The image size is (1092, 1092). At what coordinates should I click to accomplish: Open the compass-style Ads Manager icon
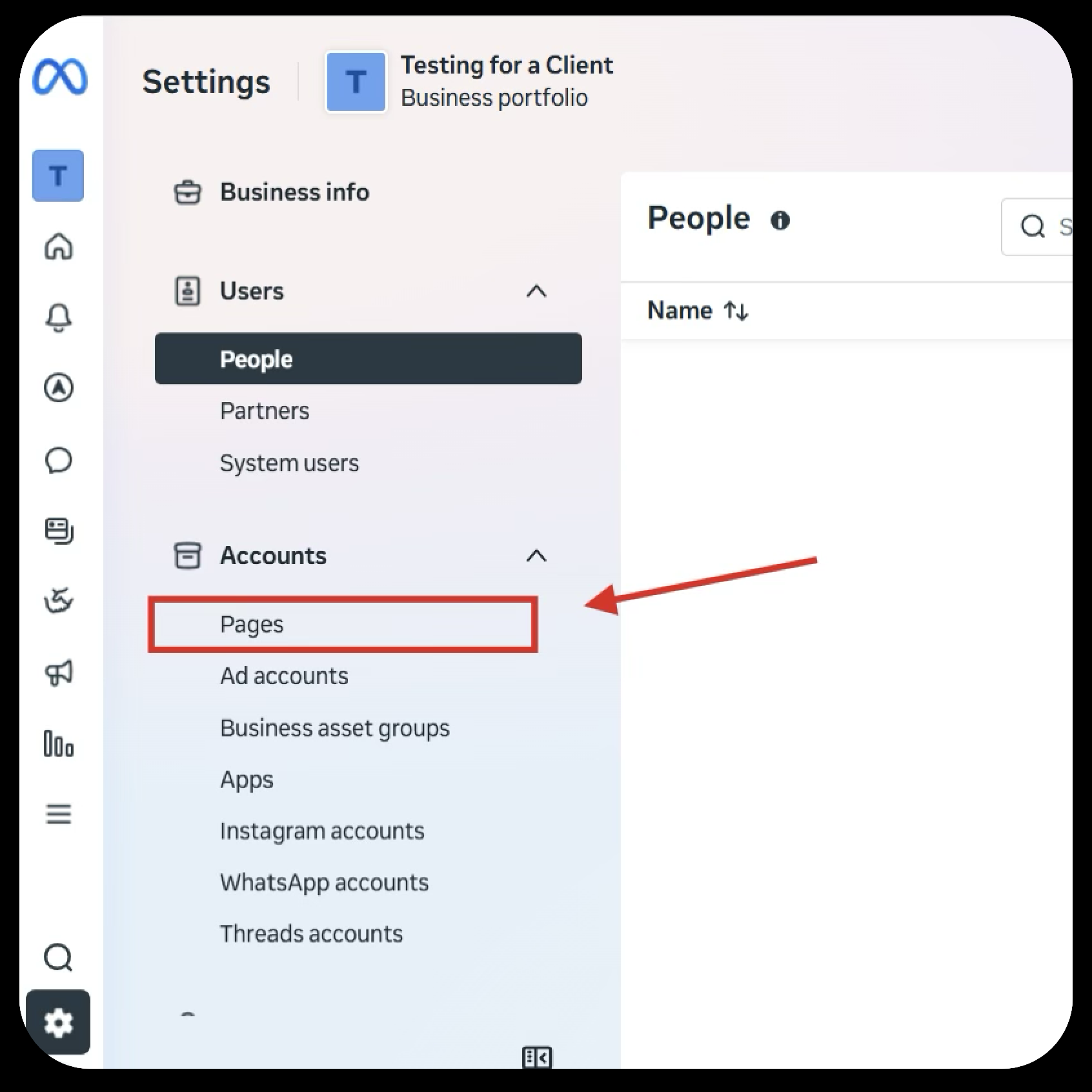[59, 388]
